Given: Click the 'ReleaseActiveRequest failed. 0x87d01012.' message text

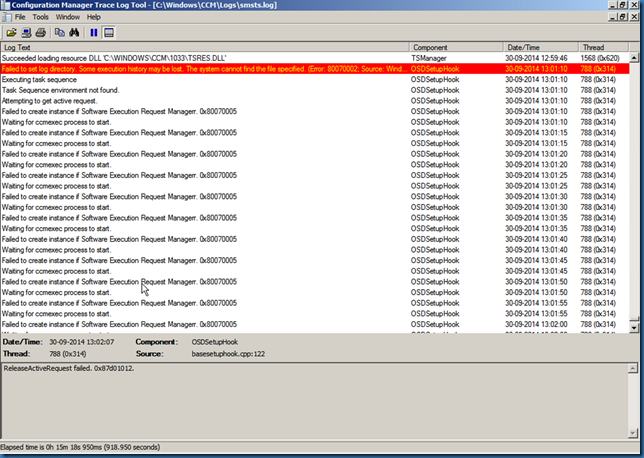Looking at the screenshot, I should (x=69, y=368).
